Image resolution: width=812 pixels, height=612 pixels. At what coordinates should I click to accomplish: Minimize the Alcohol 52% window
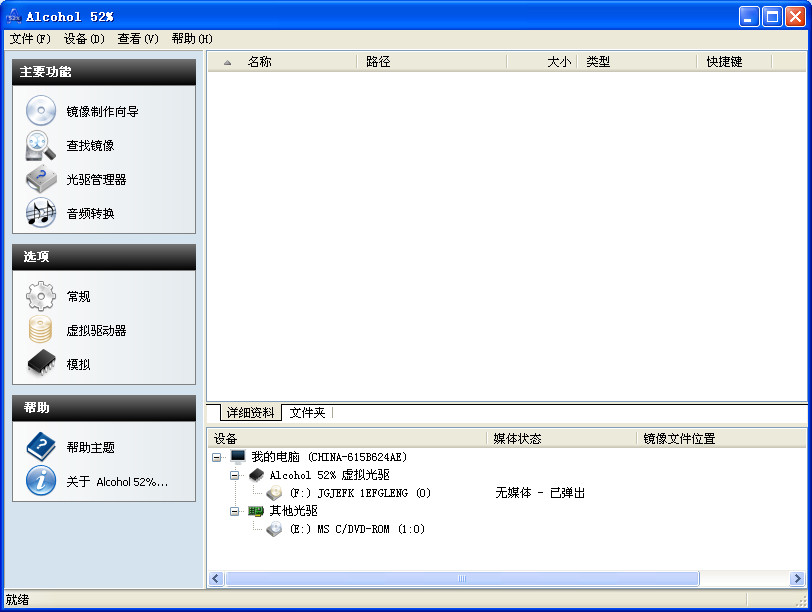tap(748, 17)
